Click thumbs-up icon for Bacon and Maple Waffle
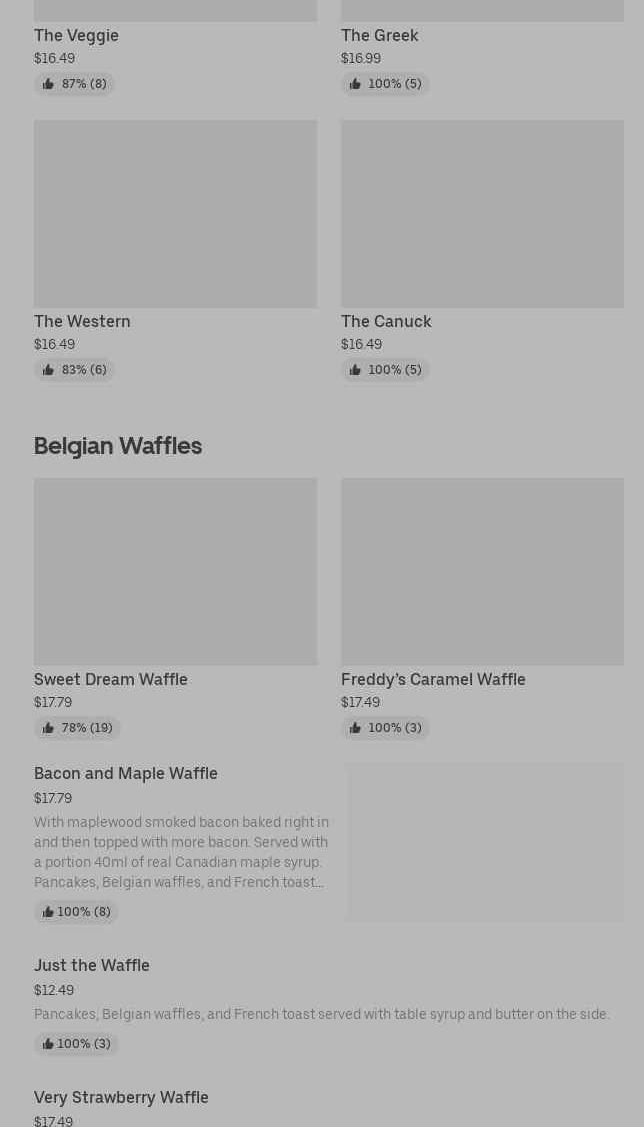644x1127 pixels. 48,912
